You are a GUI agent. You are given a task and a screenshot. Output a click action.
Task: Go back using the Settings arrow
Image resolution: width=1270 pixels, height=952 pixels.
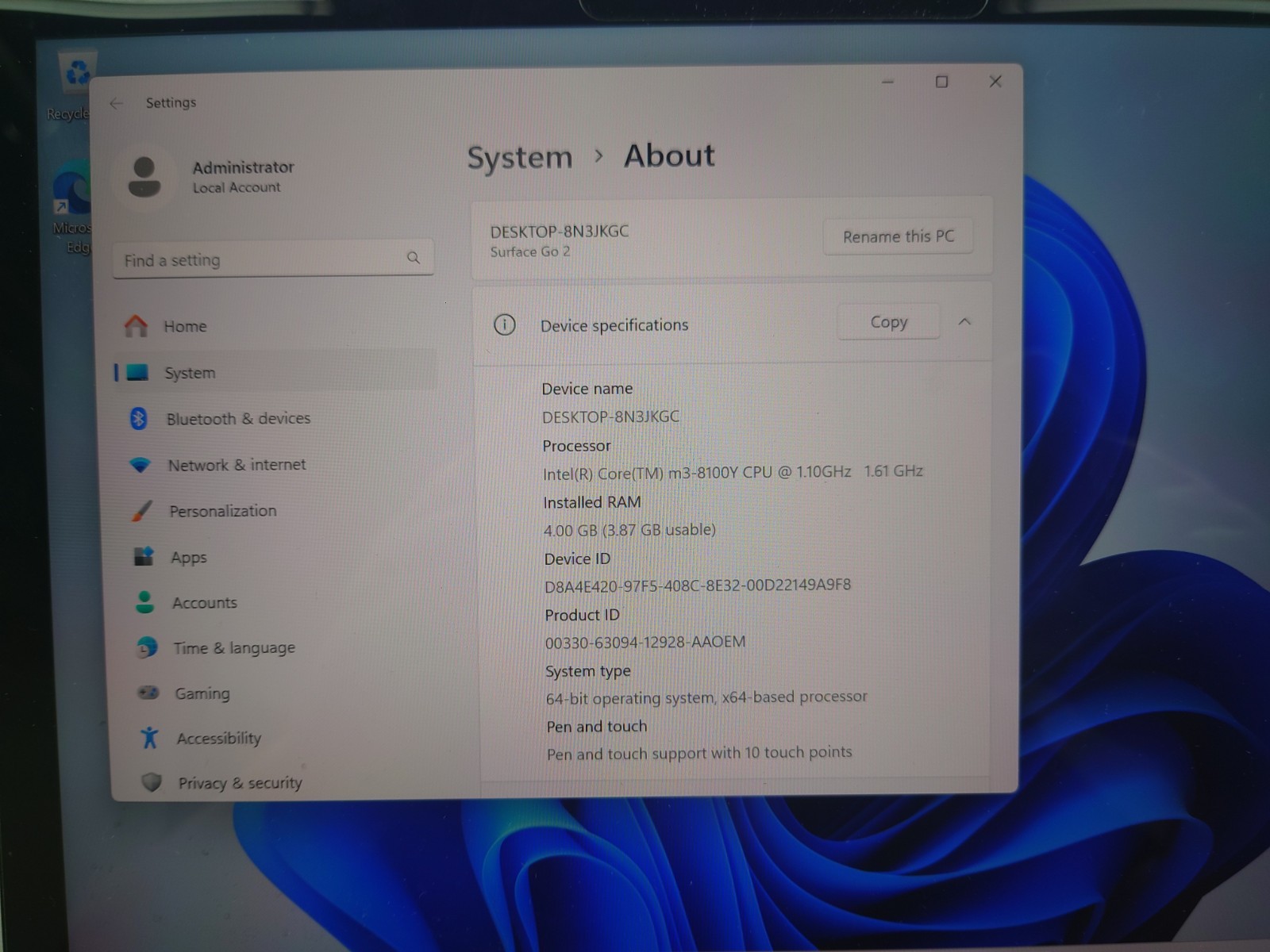pyautogui.click(x=117, y=103)
